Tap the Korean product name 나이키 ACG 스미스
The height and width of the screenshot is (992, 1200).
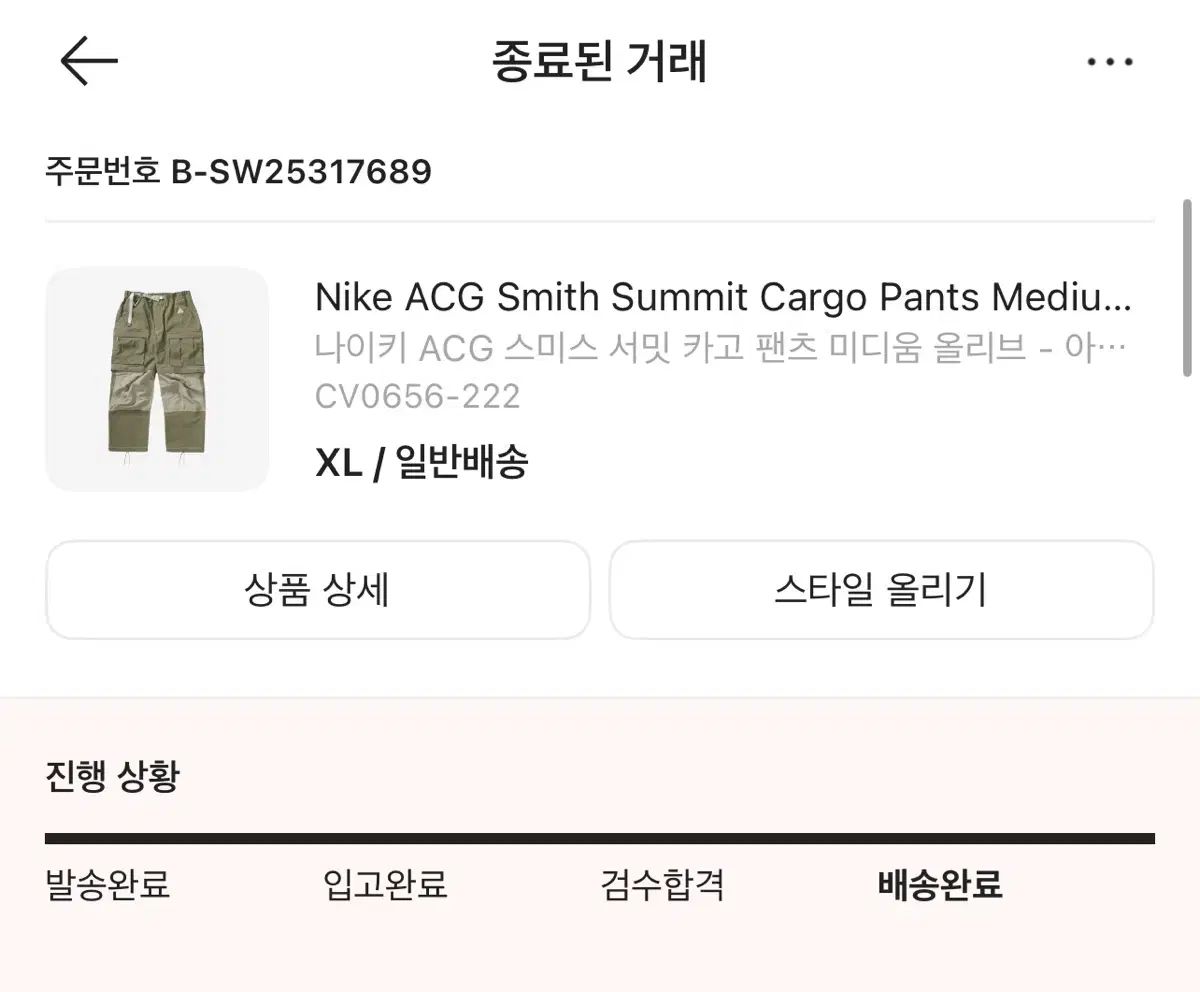click(720, 348)
